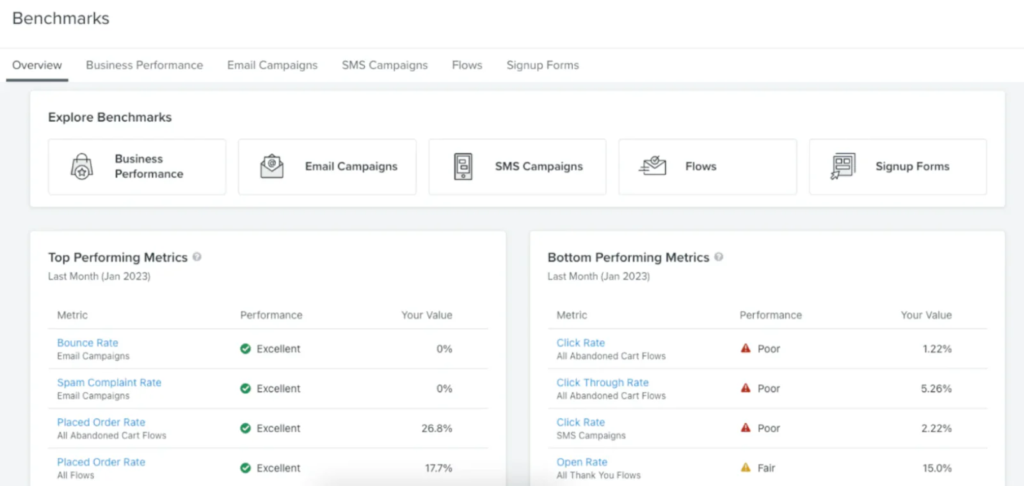Click All Thank You Flows subtitle
1024x486 pixels.
(x=599, y=476)
